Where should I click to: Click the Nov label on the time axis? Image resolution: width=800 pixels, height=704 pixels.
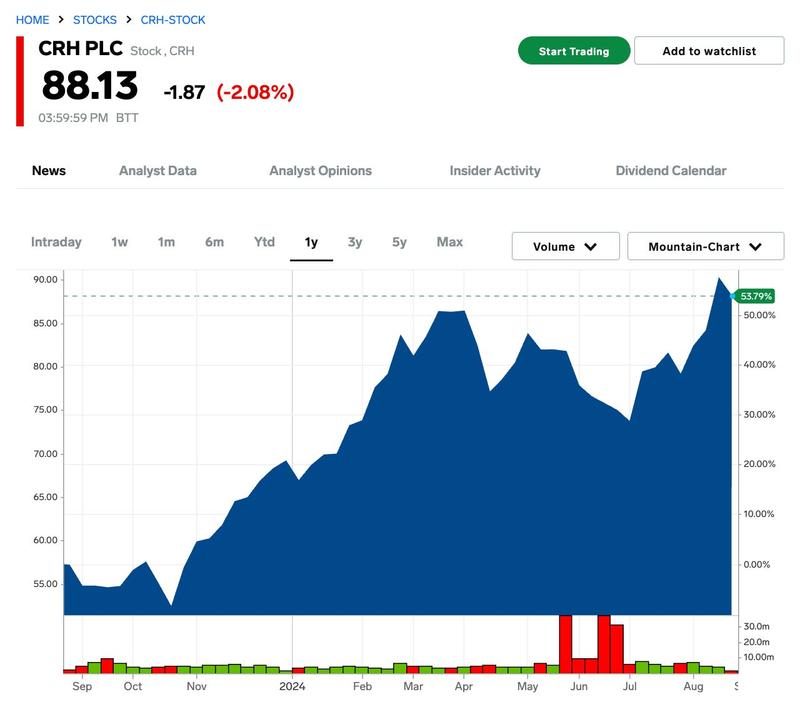pyautogui.click(x=196, y=686)
